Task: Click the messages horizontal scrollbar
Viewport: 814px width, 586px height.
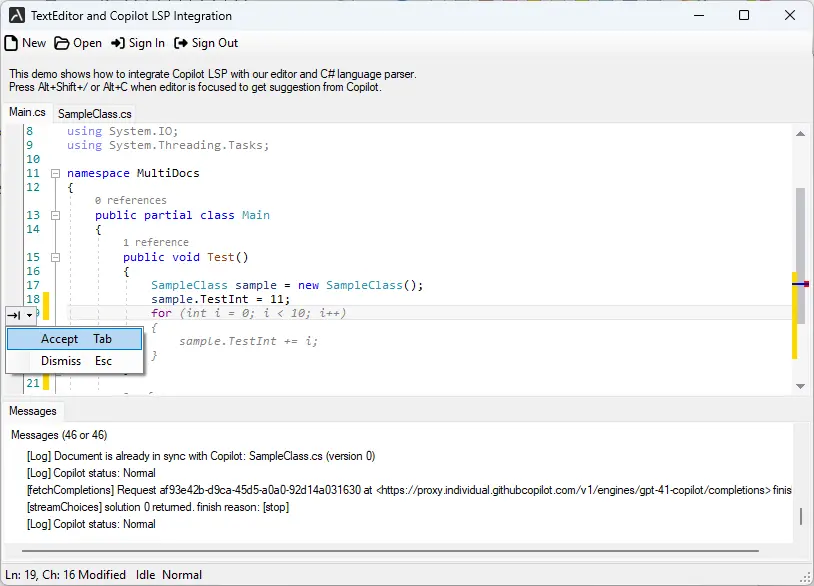Action: [x=390, y=551]
